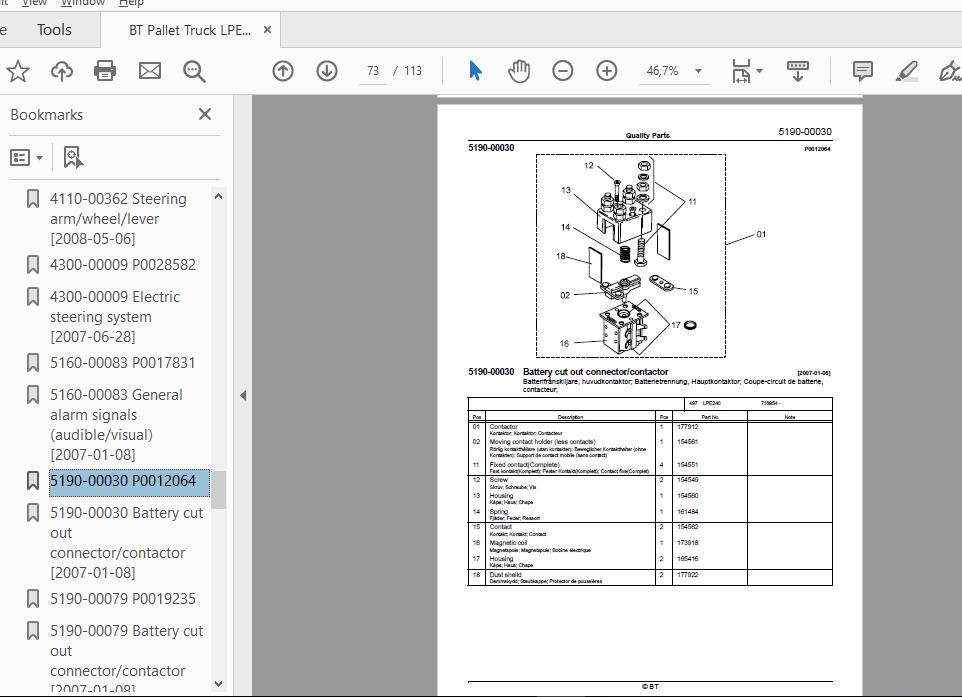Go to next page with down arrow

point(327,71)
